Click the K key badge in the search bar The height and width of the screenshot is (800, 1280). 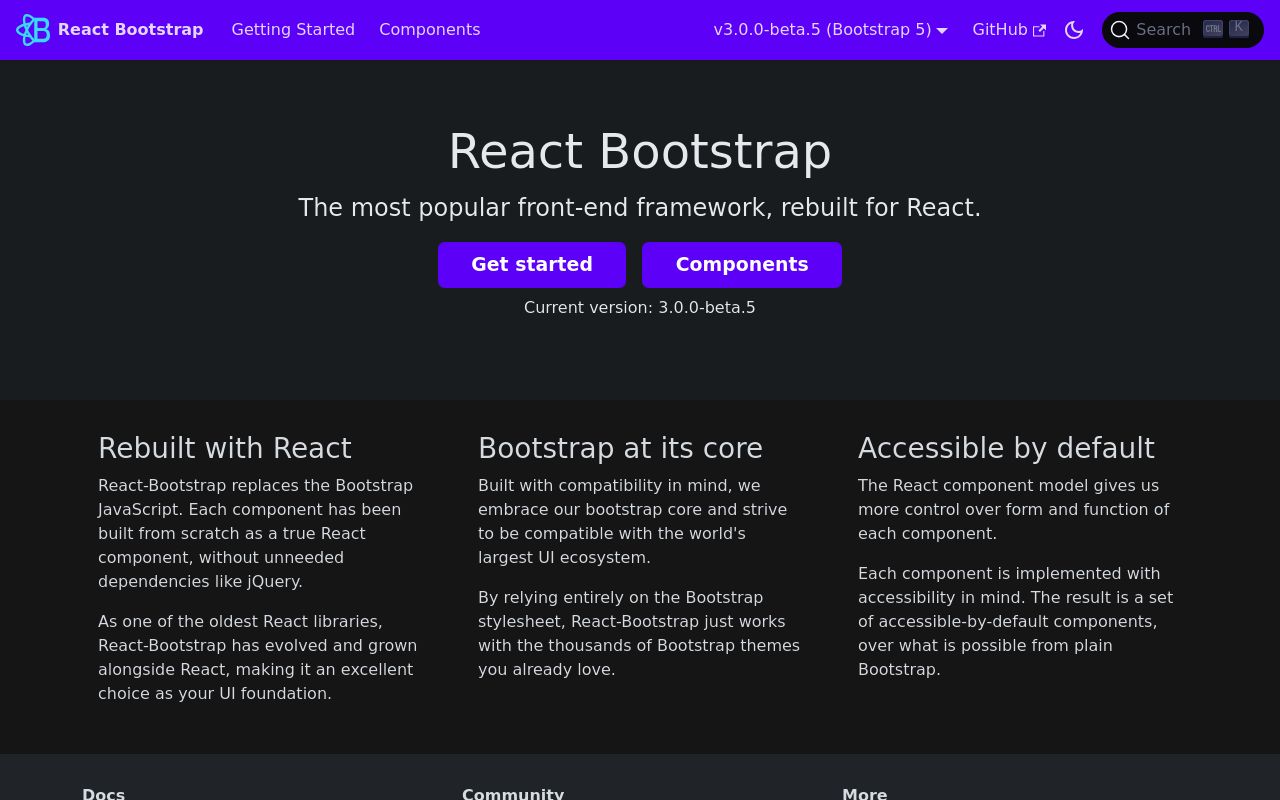[x=1239, y=27]
